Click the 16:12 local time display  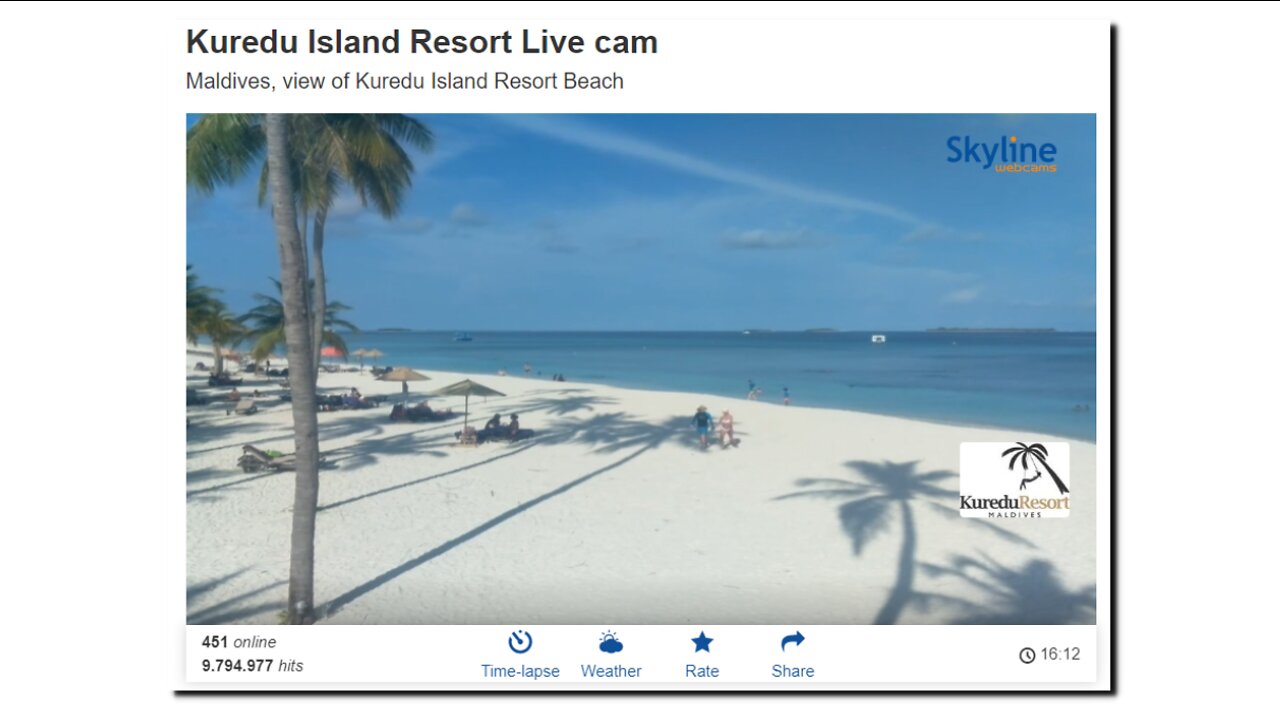1060,655
